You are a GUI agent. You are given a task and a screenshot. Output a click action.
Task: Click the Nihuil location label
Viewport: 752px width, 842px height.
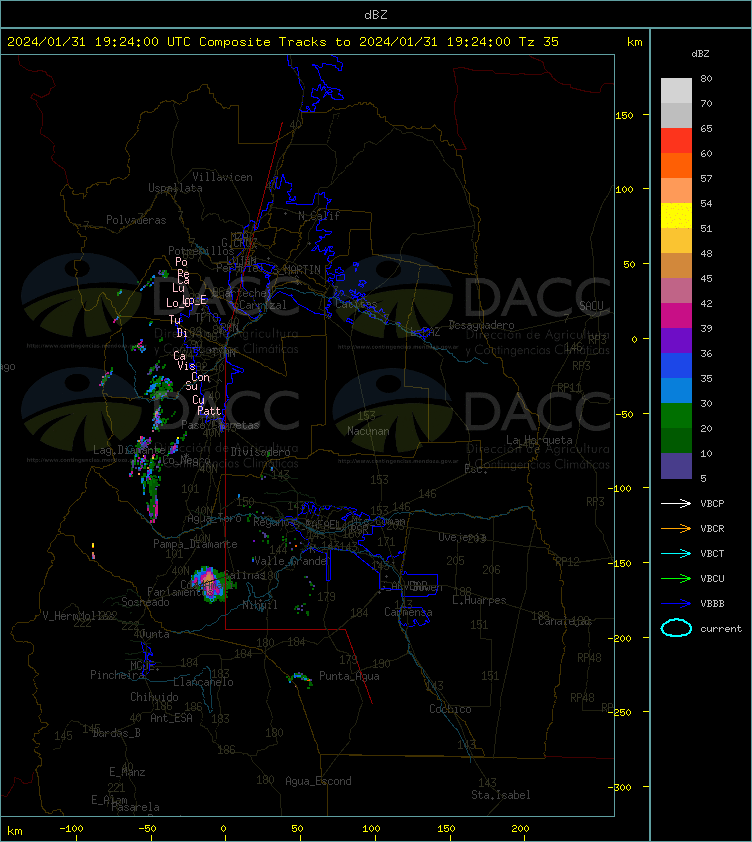click(x=260, y=605)
